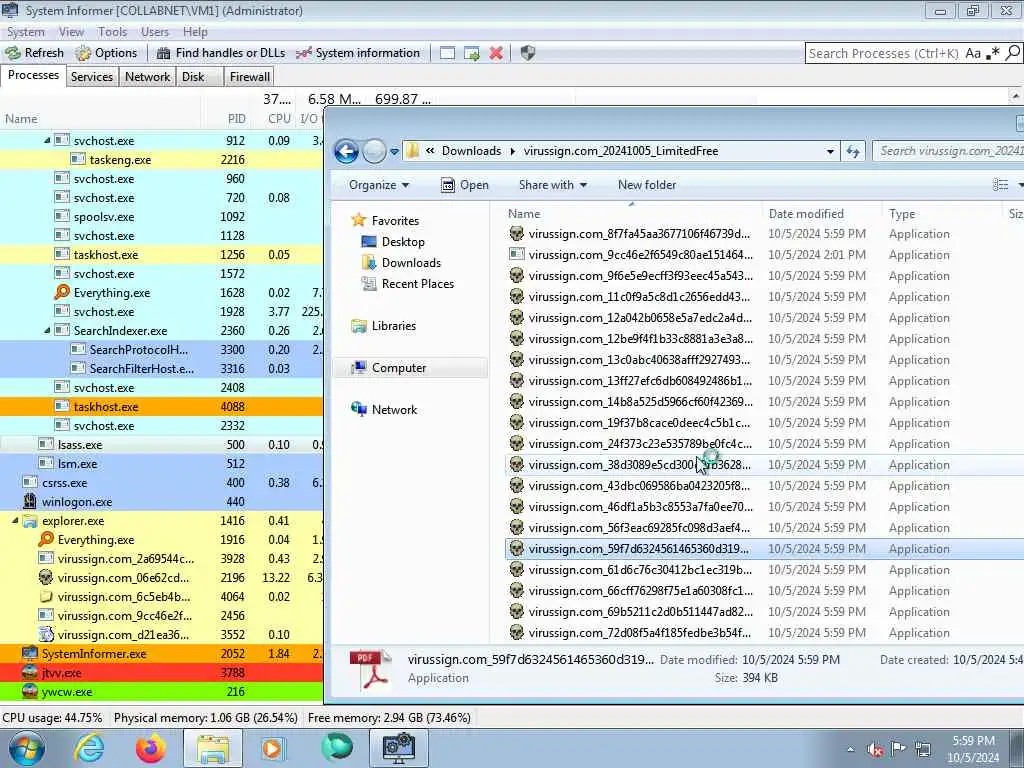The image size is (1024, 768).
Task: Open the recent locations dropdown arrow
Action: pyautogui.click(x=394, y=152)
